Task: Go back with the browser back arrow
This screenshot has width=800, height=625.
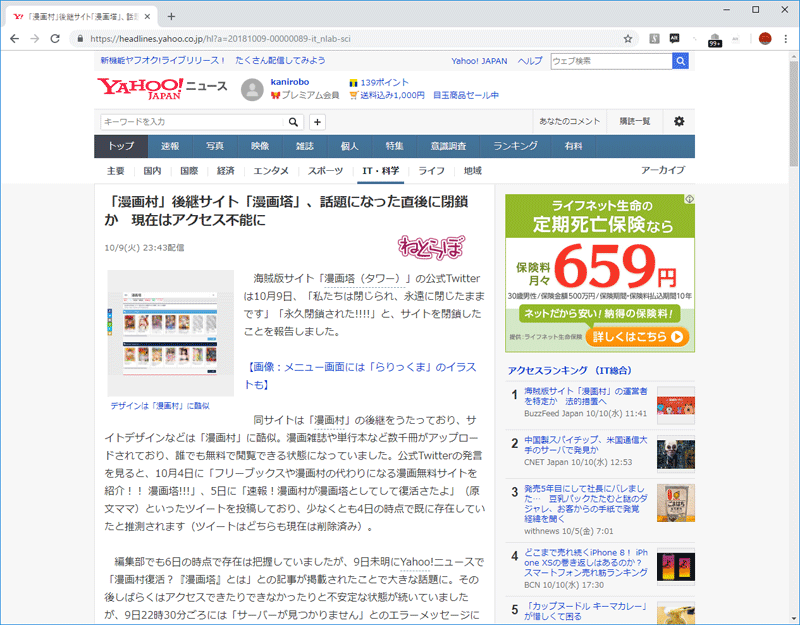Action: coord(14,39)
